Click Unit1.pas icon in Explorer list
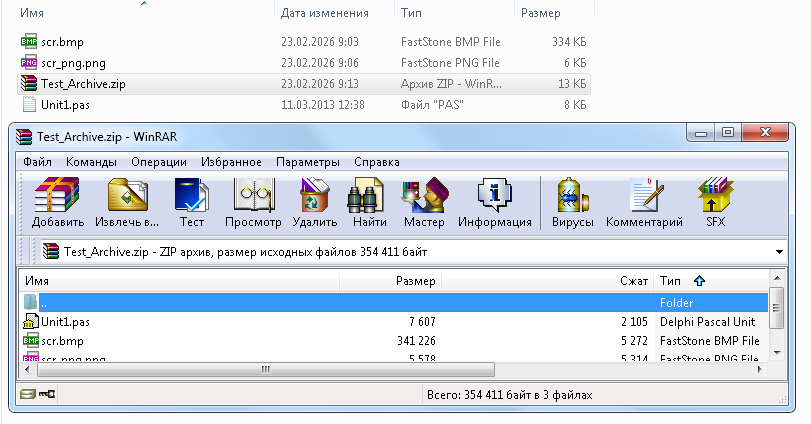This screenshot has width=811, height=424. [29, 104]
